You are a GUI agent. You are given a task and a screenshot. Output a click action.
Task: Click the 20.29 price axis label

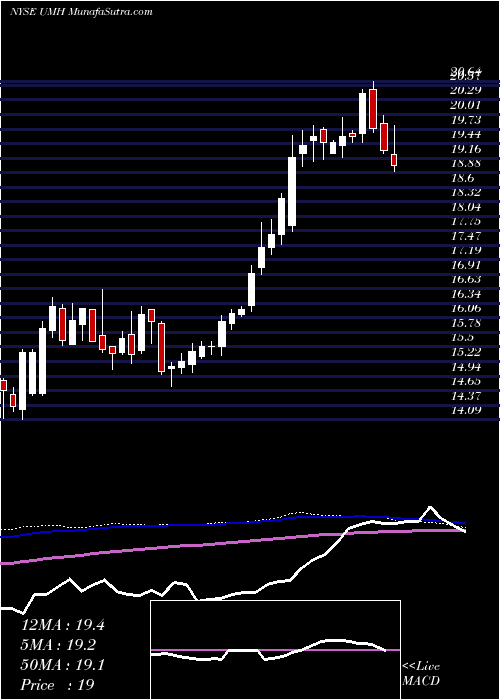[466, 90]
